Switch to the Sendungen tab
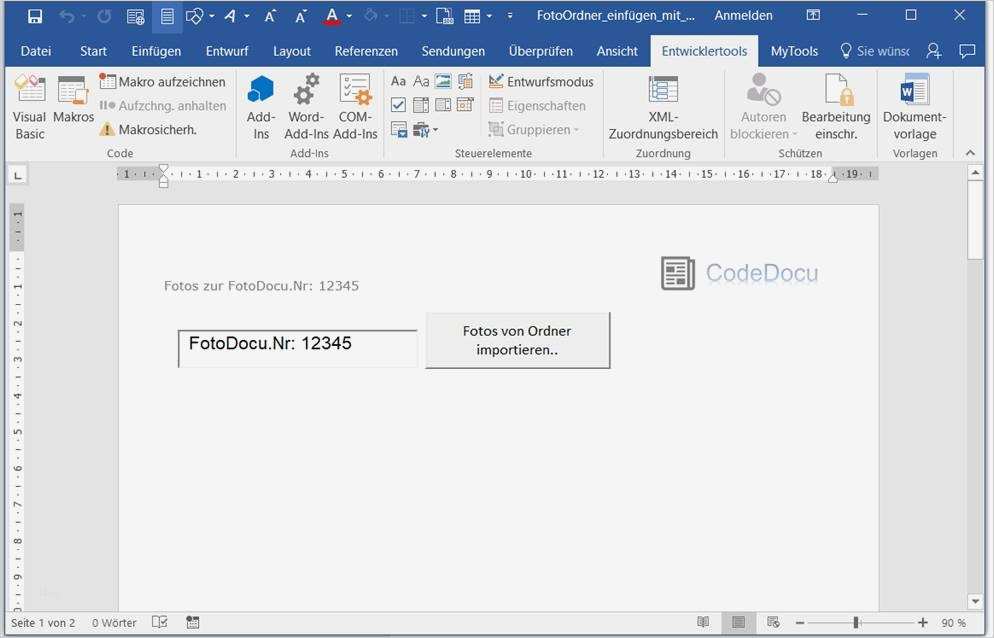The height and width of the screenshot is (638, 994). 453,51
